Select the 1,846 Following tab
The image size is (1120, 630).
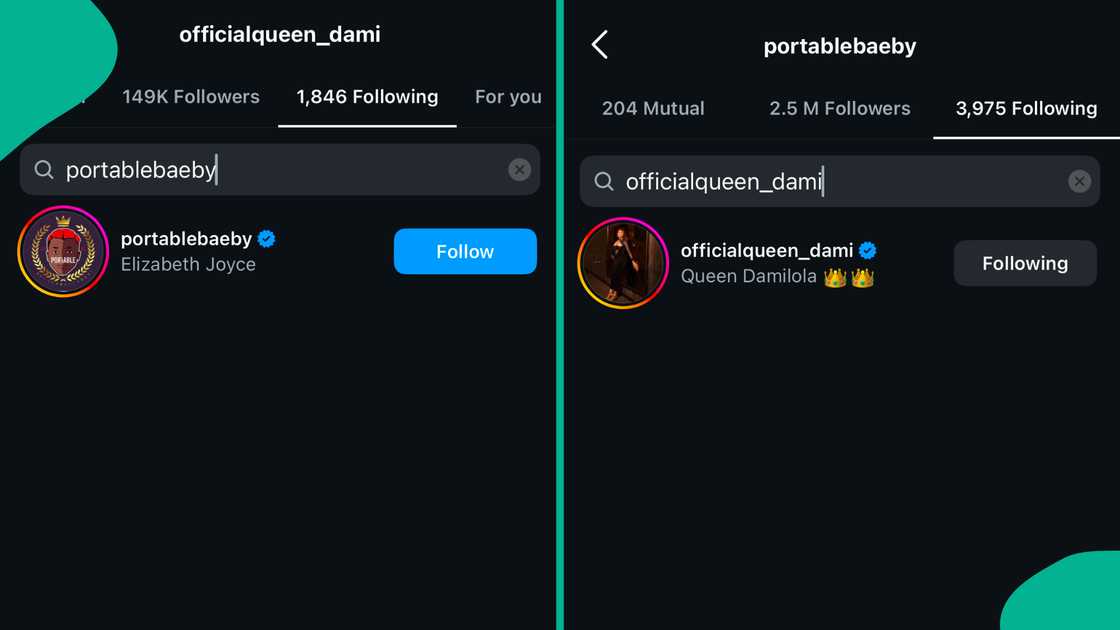(367, 97)
